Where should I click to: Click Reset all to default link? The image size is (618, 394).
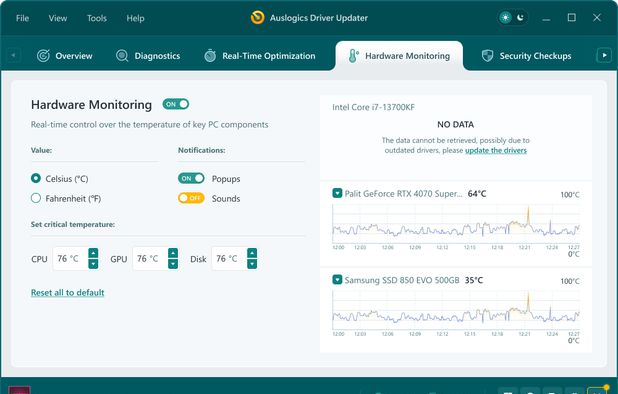point(68,292)
